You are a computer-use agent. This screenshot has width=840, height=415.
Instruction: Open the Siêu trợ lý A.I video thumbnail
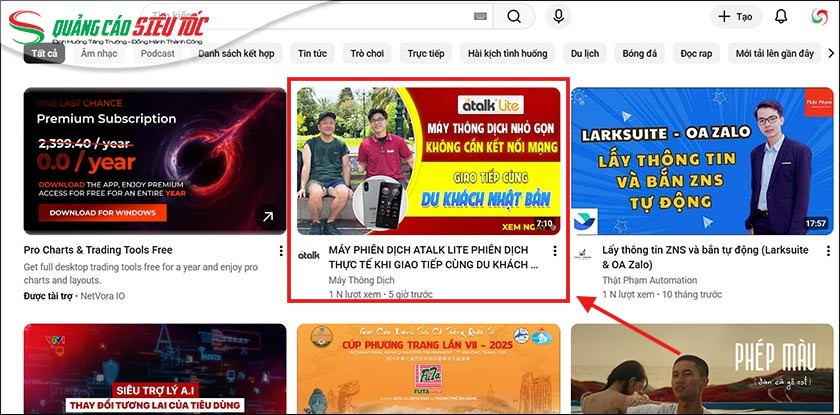[155, 368]
